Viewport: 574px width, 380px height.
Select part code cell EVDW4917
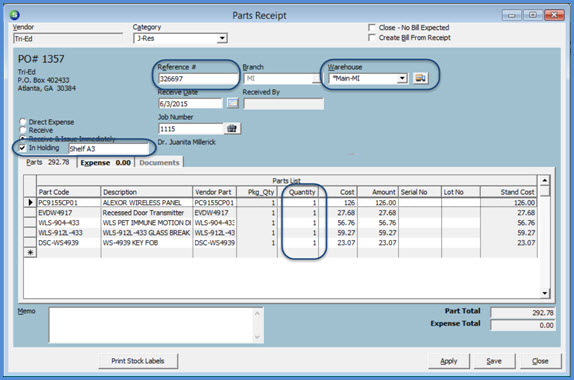pos(68,213)
